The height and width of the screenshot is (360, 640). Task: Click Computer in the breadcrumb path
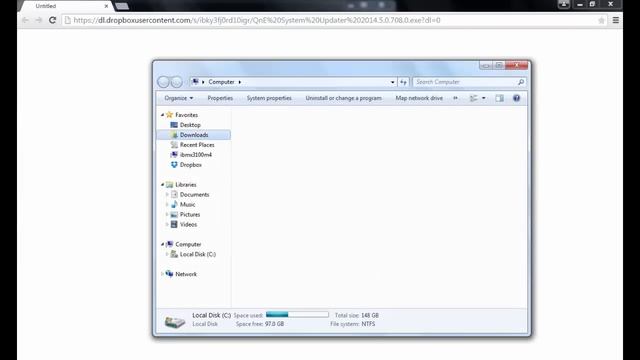click(221, 82)
